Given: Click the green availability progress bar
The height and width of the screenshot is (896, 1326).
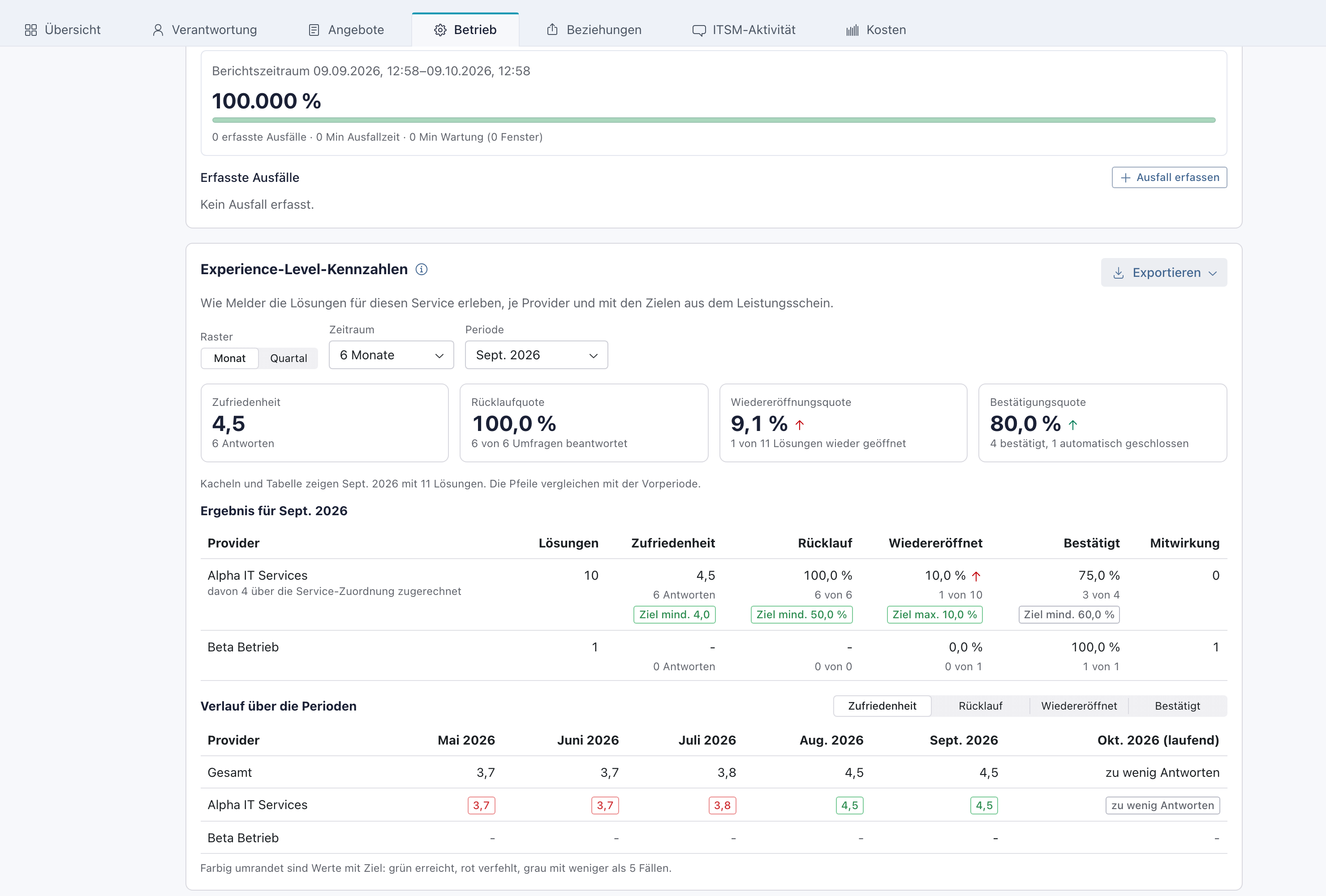Looking at the screenshot, I should (x=713, y=120).
